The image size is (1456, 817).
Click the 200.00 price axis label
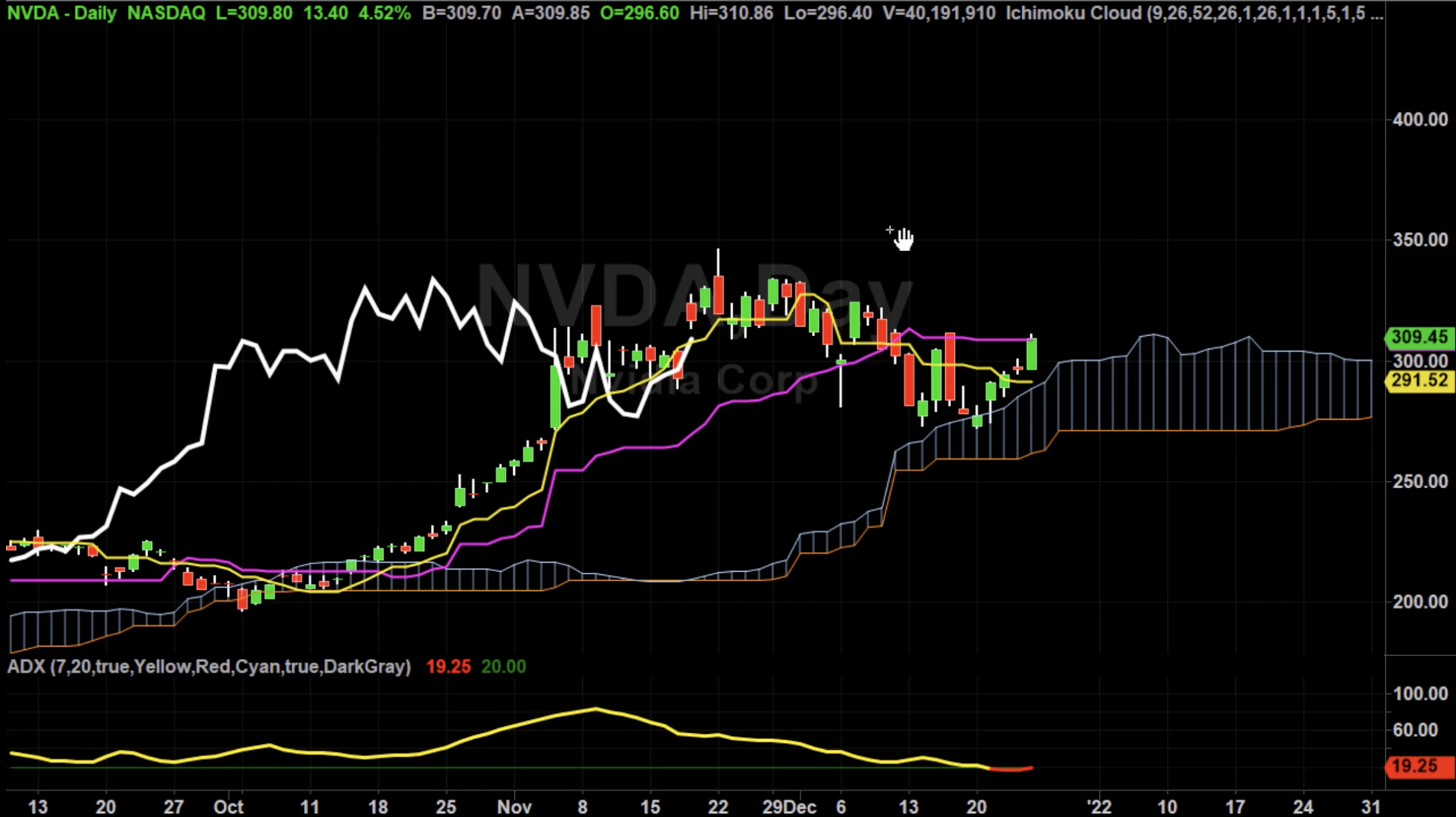1420,602
